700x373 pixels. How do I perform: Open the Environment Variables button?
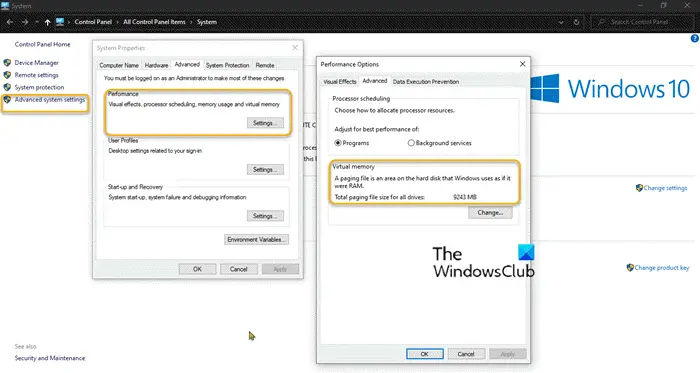[256, 240]
